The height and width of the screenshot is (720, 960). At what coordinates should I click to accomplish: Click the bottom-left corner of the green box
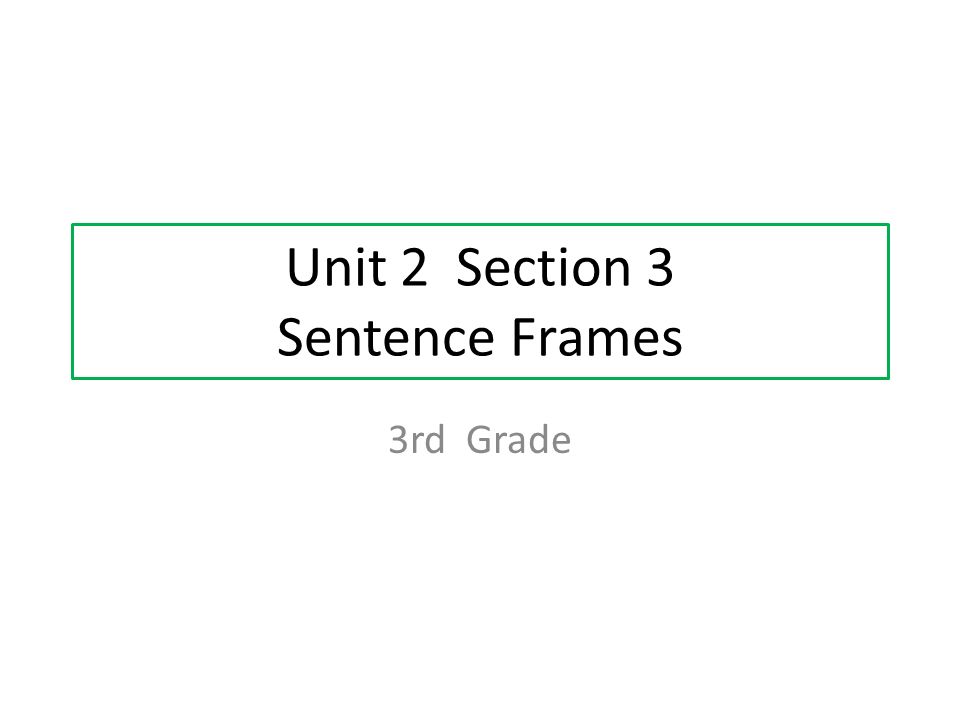[72, 378]
